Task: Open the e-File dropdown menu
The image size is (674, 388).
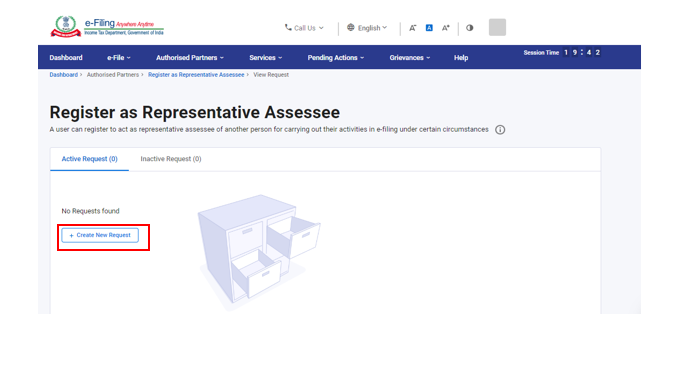Action: [119, 58]
